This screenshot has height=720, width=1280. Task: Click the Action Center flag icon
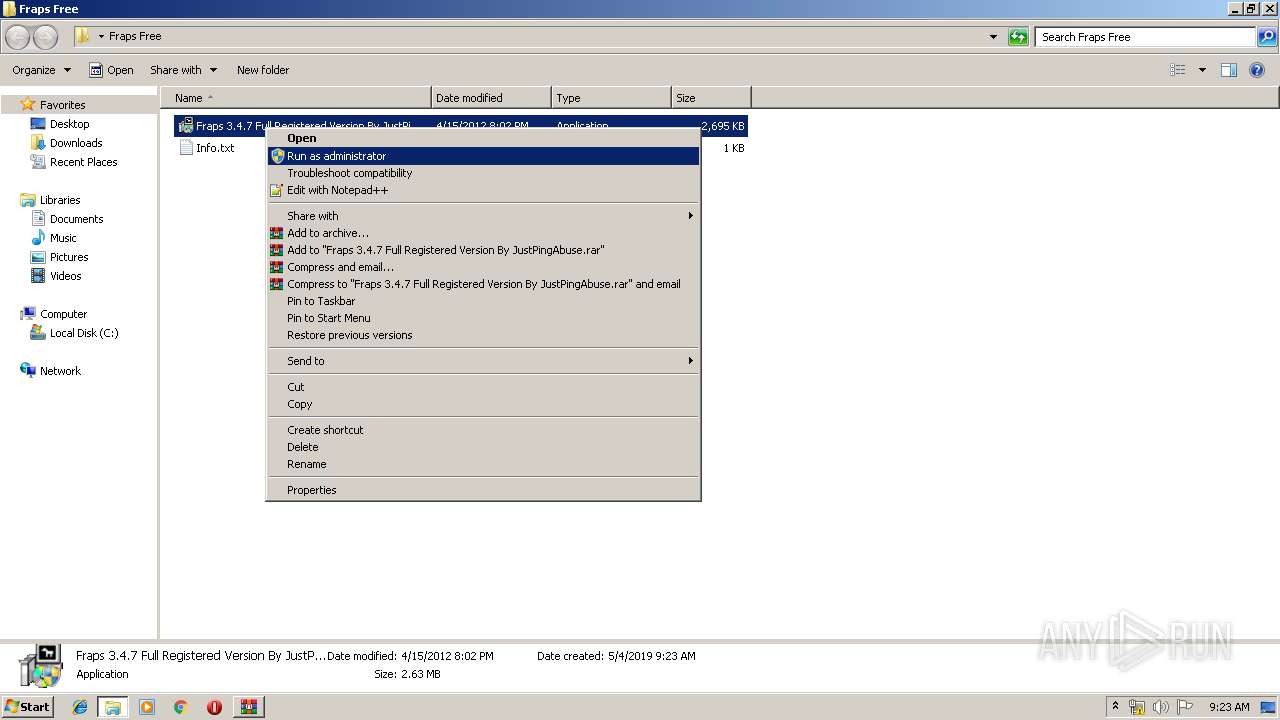(x=1184, y=707)
